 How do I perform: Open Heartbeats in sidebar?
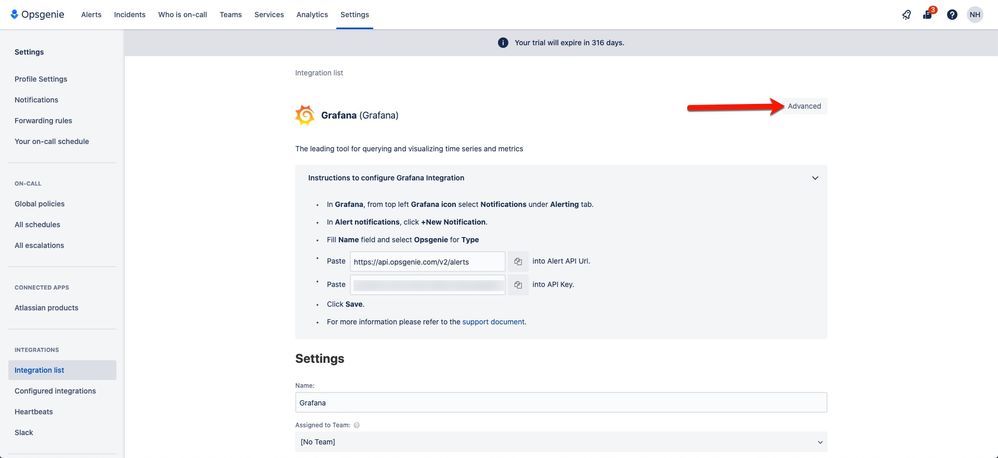[x=34, y=412]
